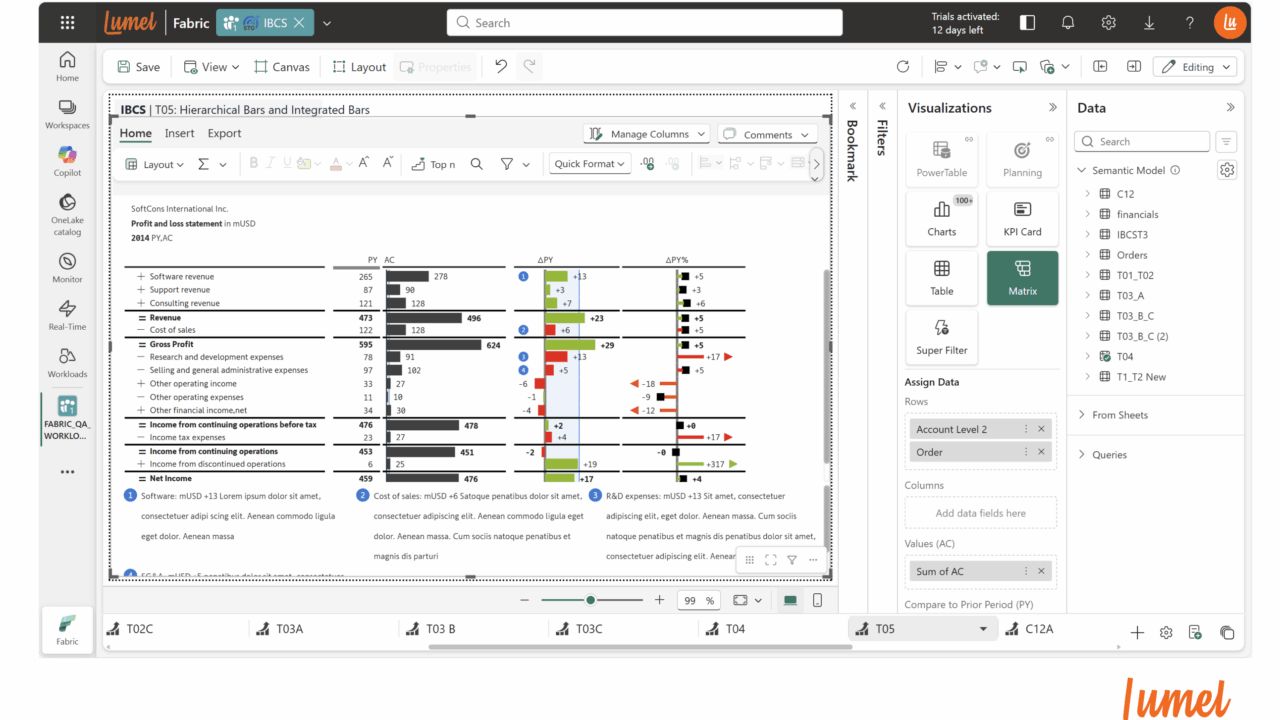This screenshot has width=1280, height=720.
Task: Click the zoom slider handle
Action: pos(591,600)
